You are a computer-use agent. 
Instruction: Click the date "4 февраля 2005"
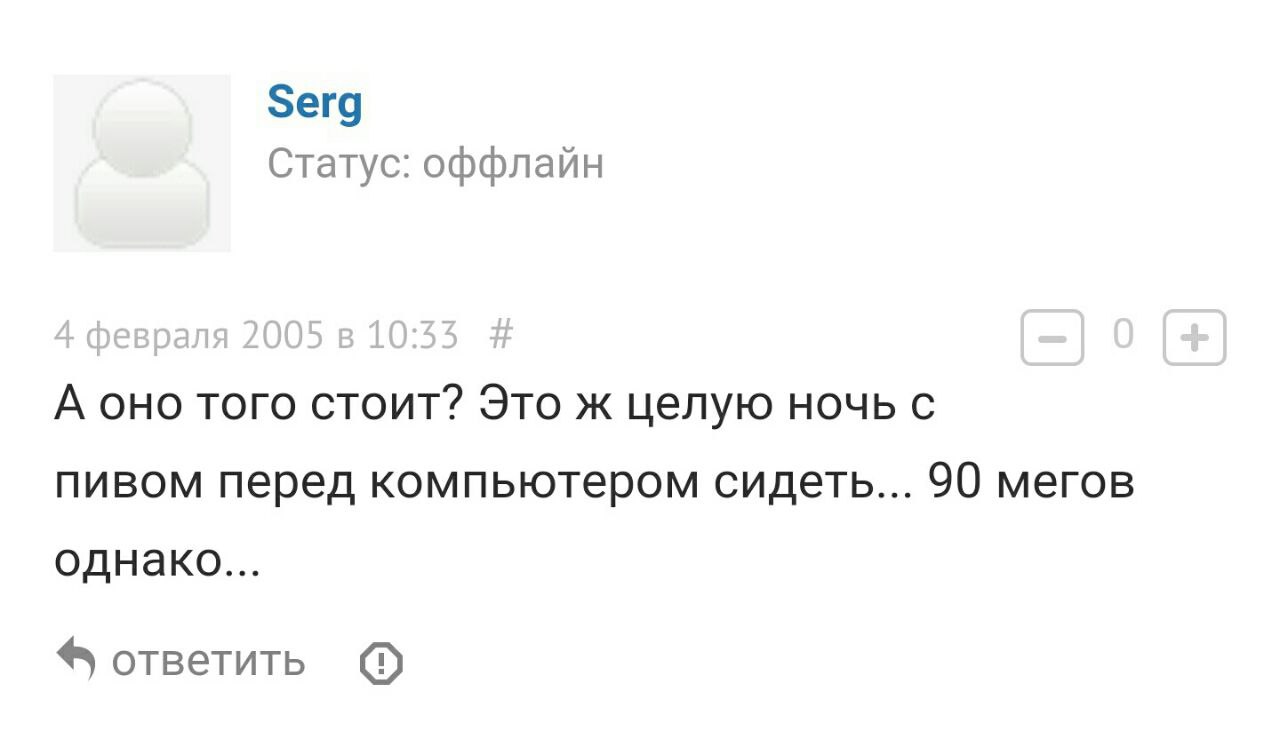(x=190, y=336)
